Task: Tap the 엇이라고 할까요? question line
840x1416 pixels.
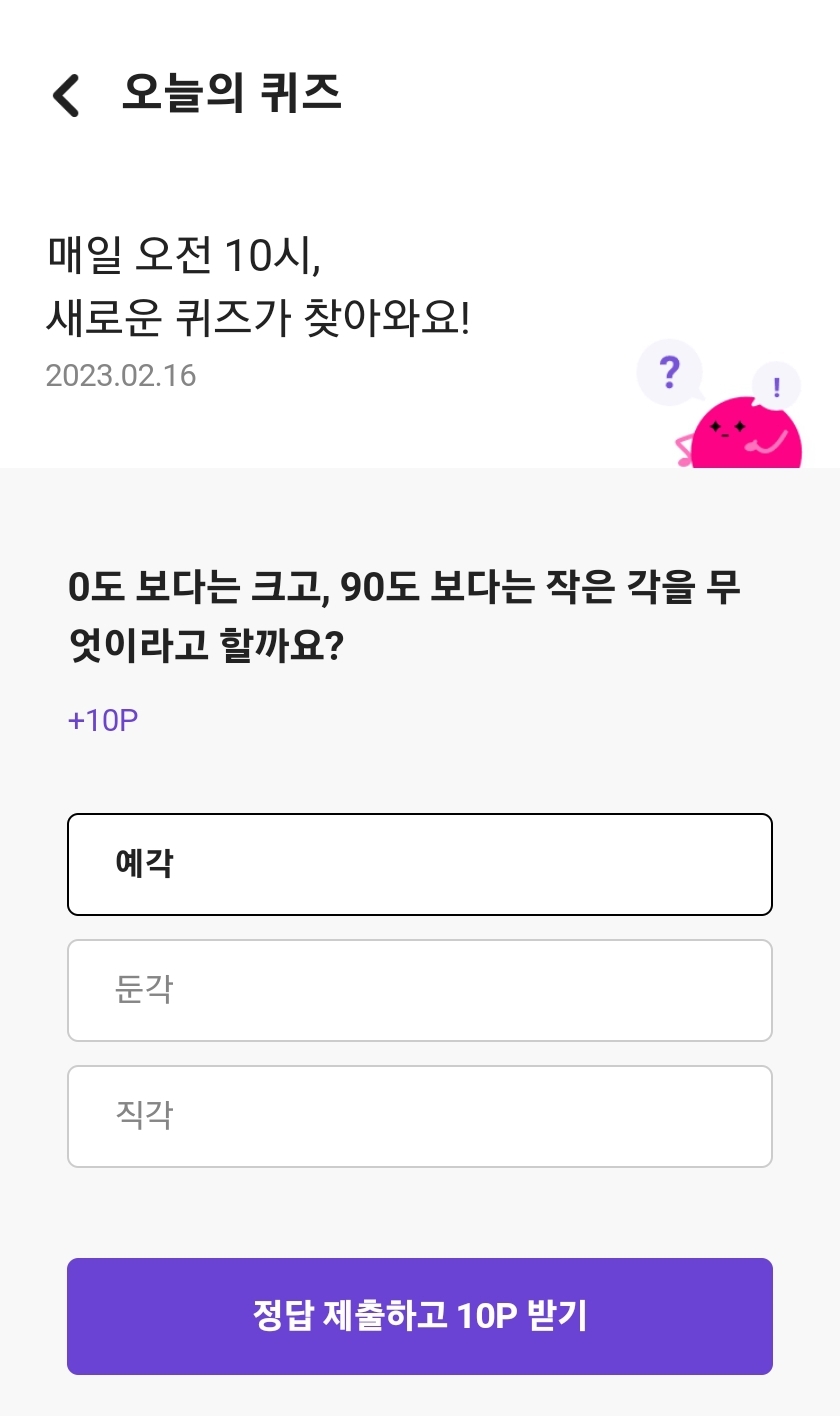Action: click(x=206, y=645)
